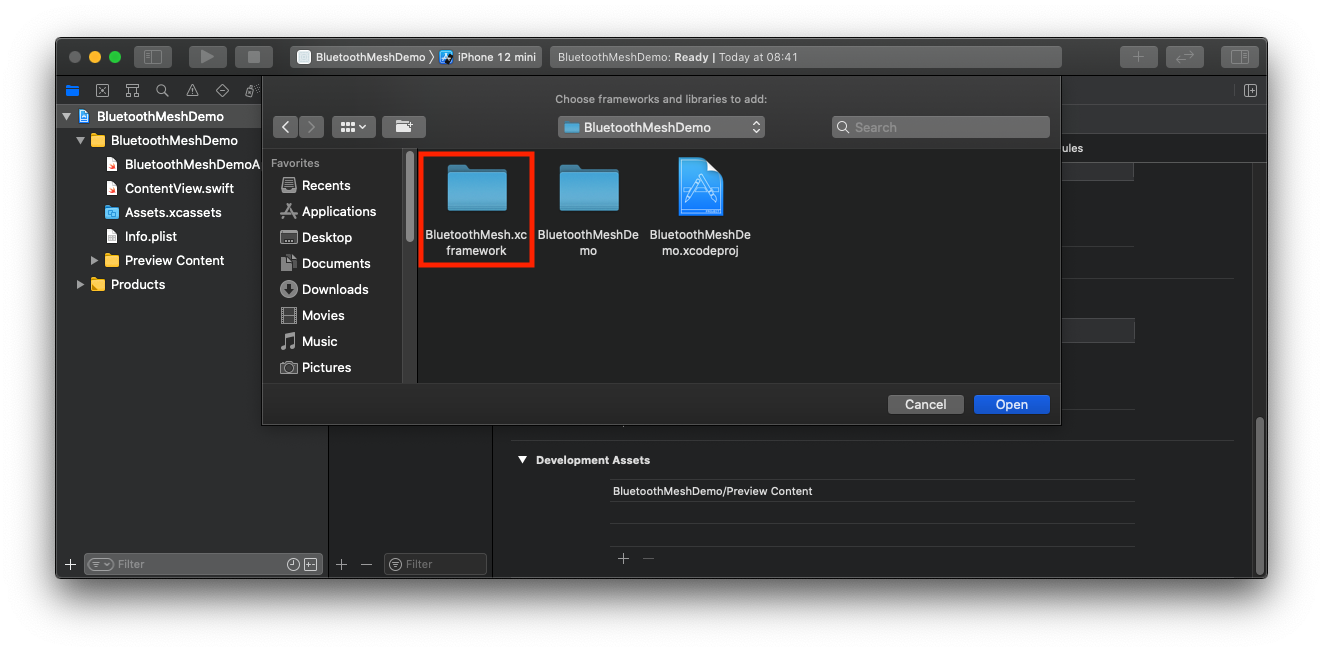
Task: Open the Find navigator magnifier icon
Action: pyautogui.click(x=162, y=90)
